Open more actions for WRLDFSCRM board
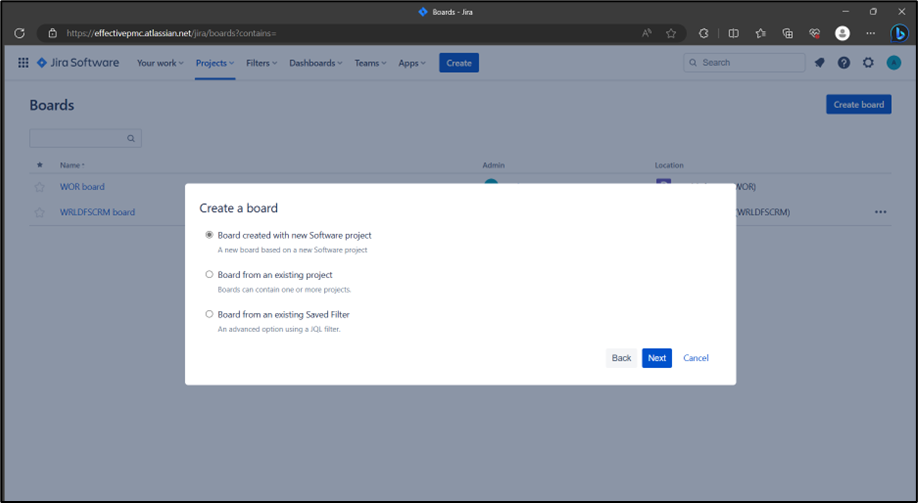 coord(881,213)
